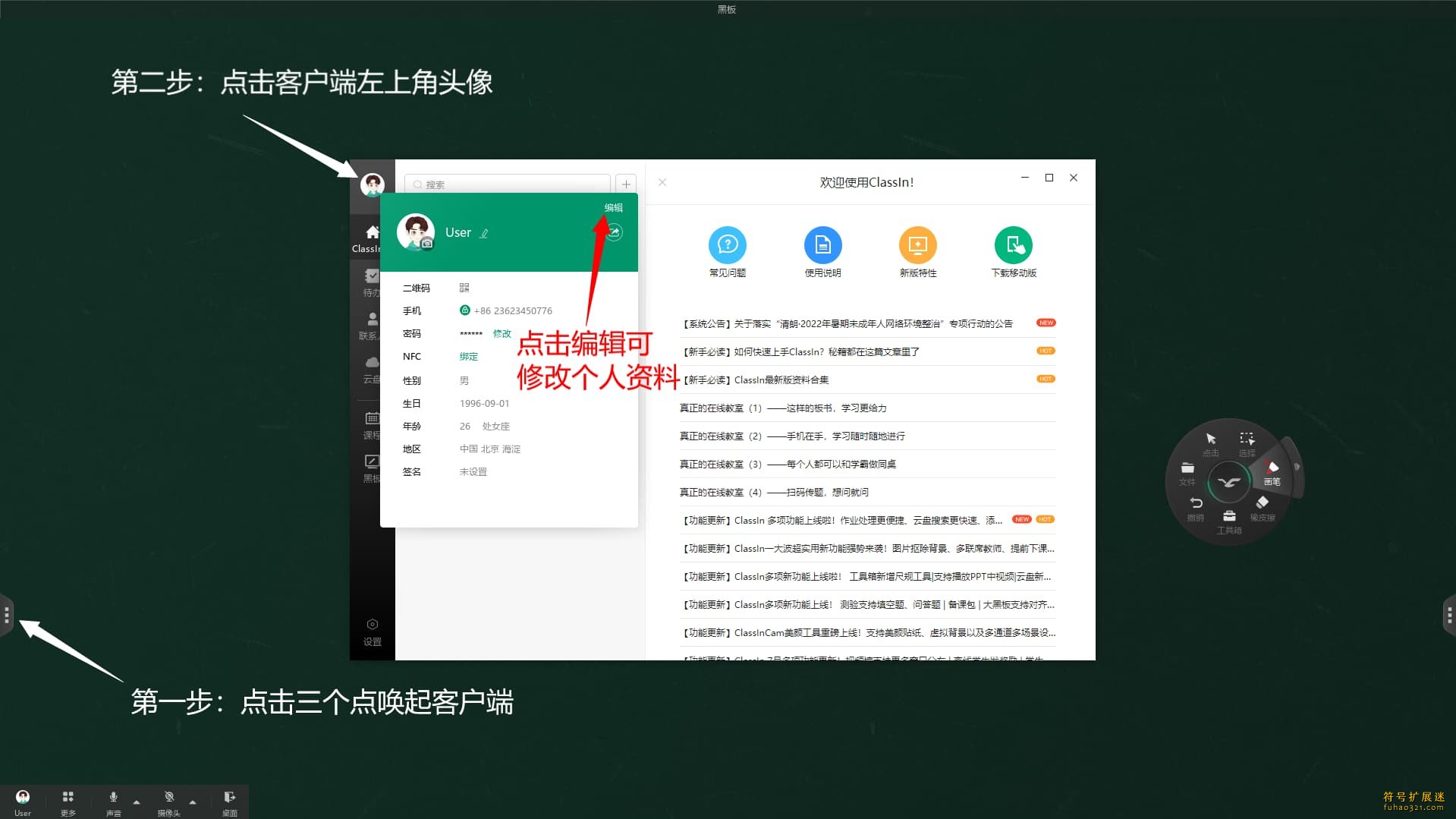The width and height of the screenshot is (1456, 819).
Task: Click the 地区 value 中国 北京 海淀
Action: tap(490, 449)
